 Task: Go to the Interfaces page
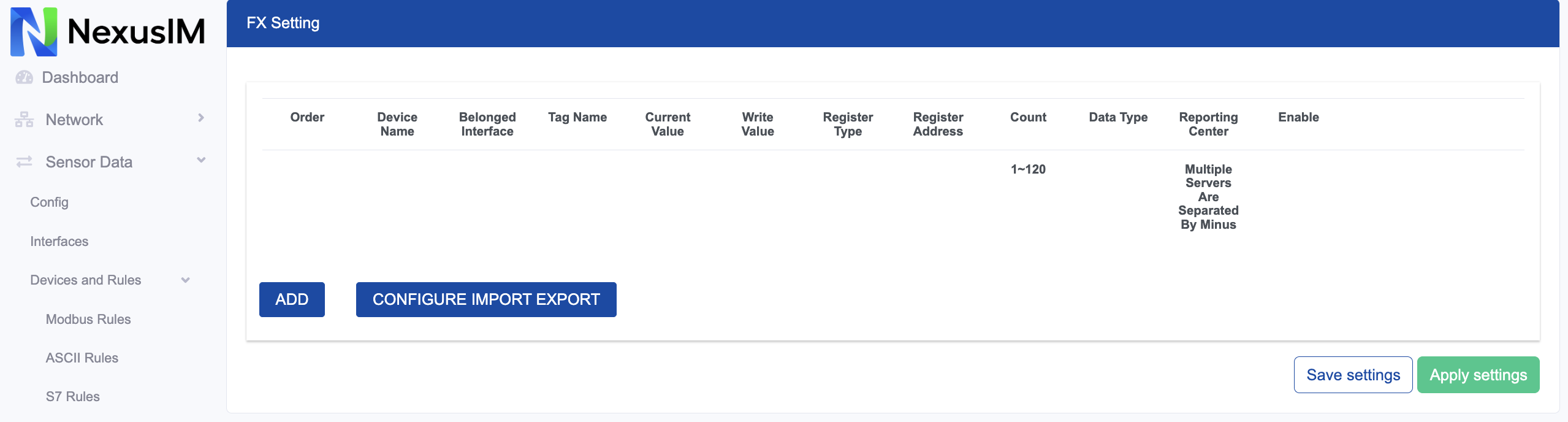(x=59, y=241)
